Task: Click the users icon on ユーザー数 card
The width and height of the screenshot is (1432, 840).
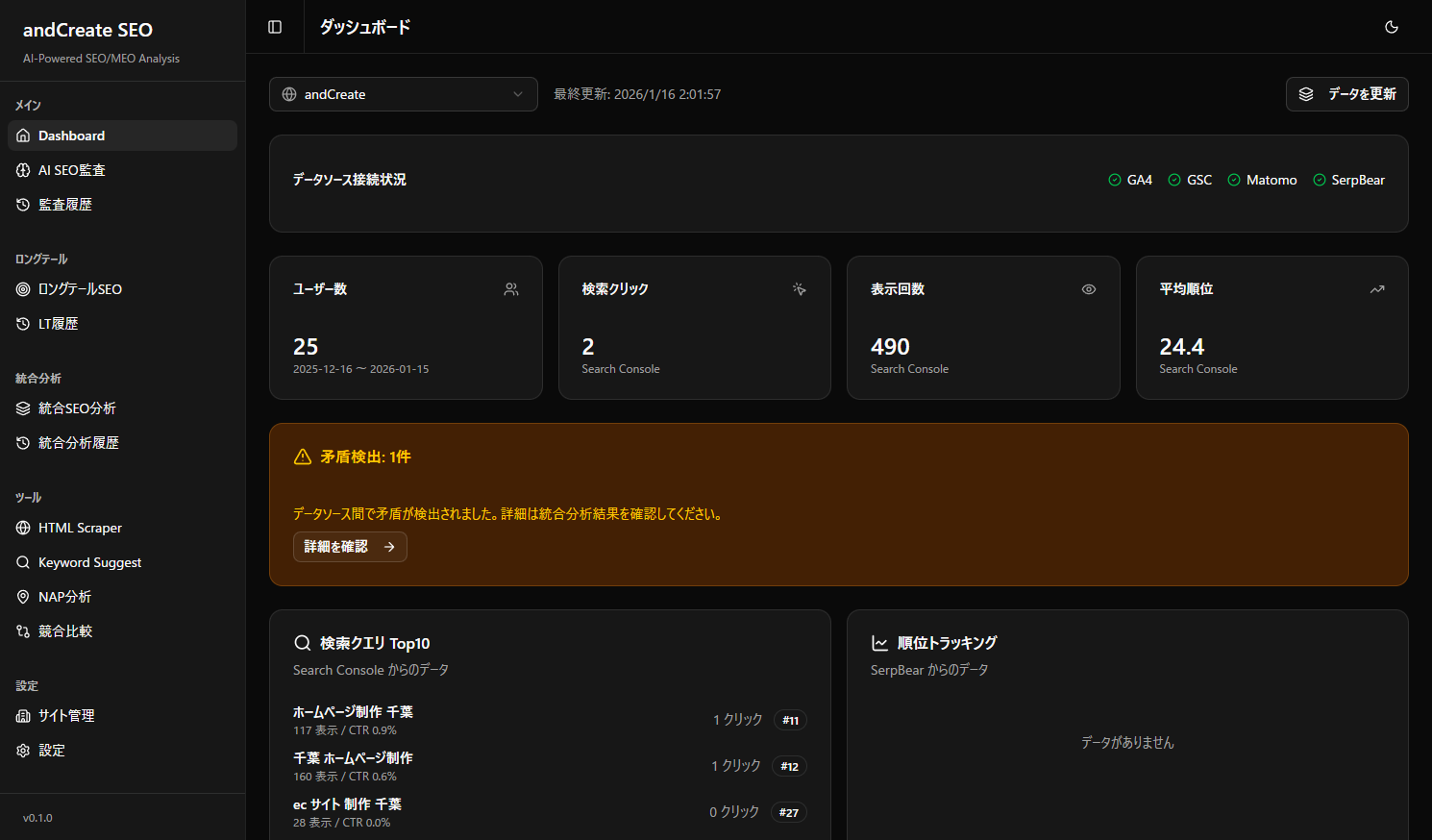Action: click(x=511, y=288)
